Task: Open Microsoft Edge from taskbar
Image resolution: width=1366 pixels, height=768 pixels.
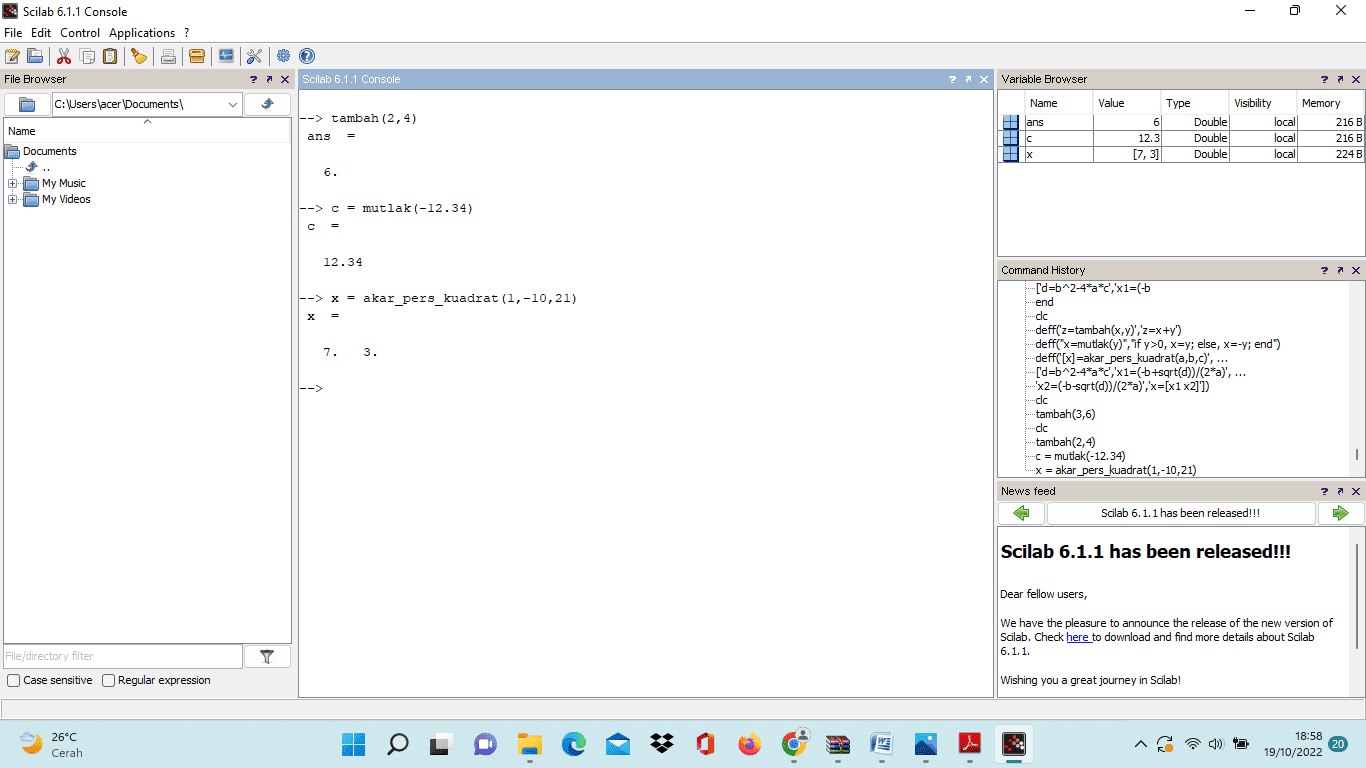Action: point(573,744)
